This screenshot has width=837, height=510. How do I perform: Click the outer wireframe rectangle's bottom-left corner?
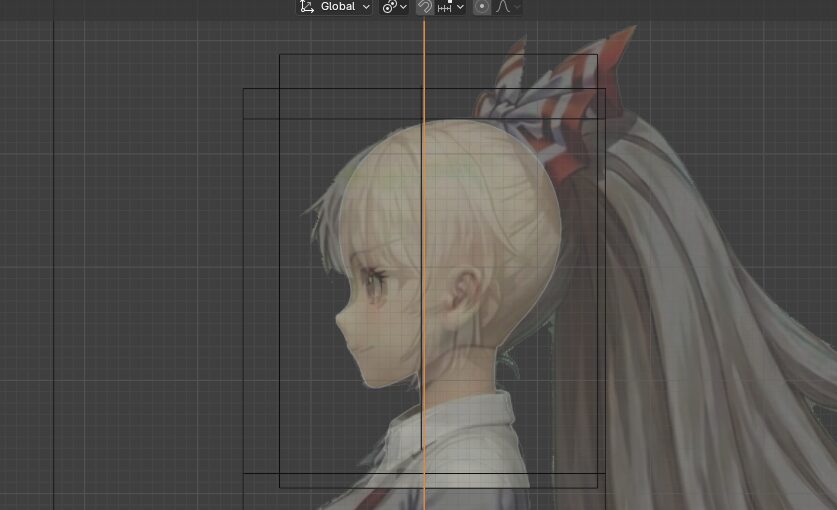[x=244, y=473]
